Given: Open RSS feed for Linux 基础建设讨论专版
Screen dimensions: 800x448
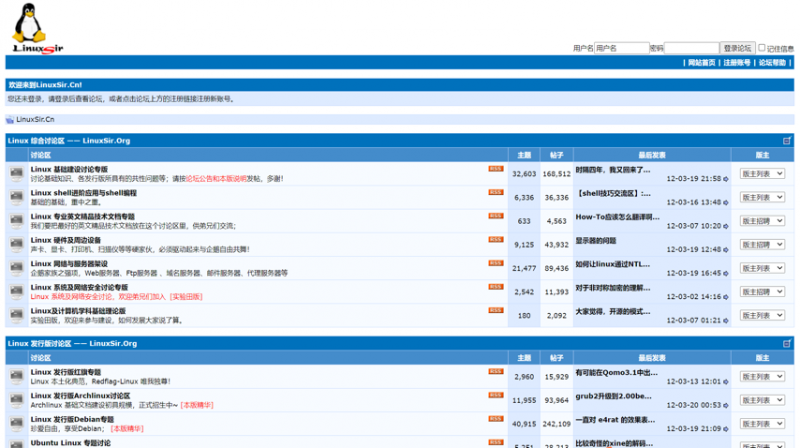Looking at the screenshot, I should pos(495,169).
